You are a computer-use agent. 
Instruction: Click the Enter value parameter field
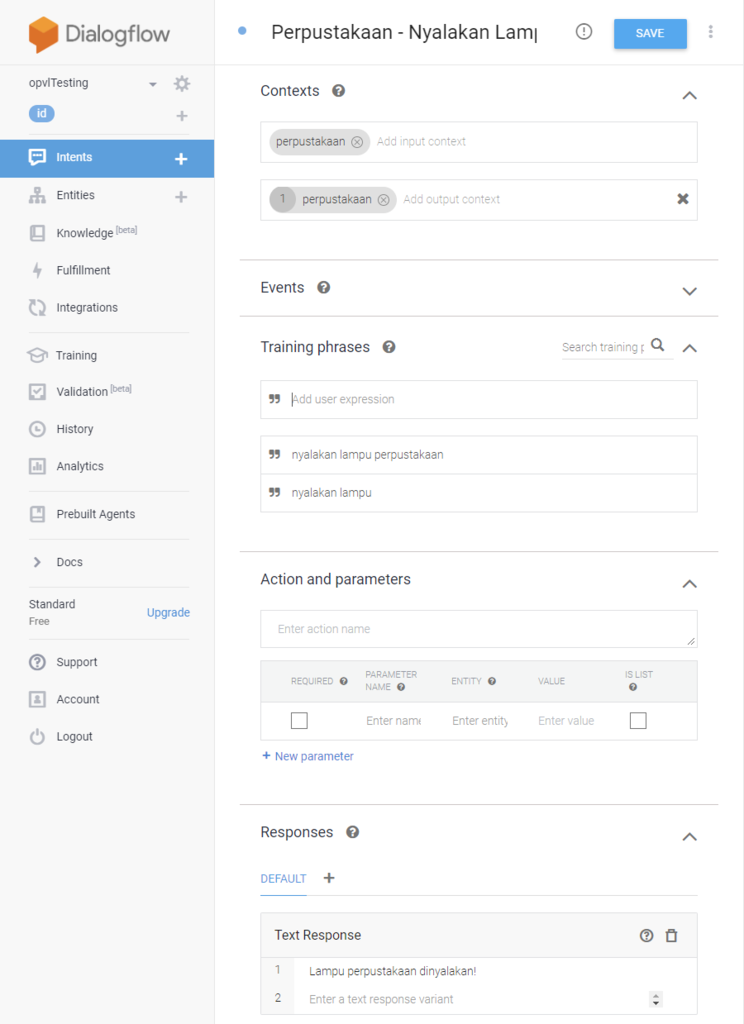coord(566,721)
